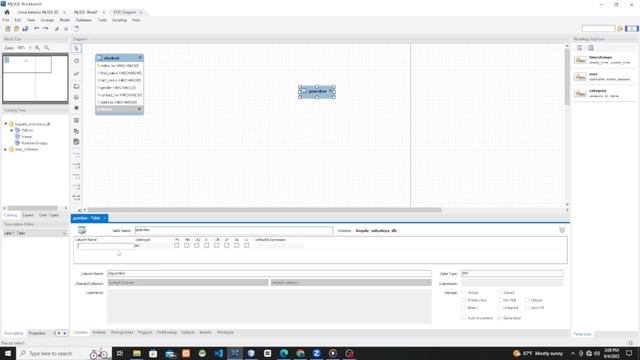This screenshot has height=360, width=640.
Task: Open Zoom app from taskbar
Action: coord(316,353)
